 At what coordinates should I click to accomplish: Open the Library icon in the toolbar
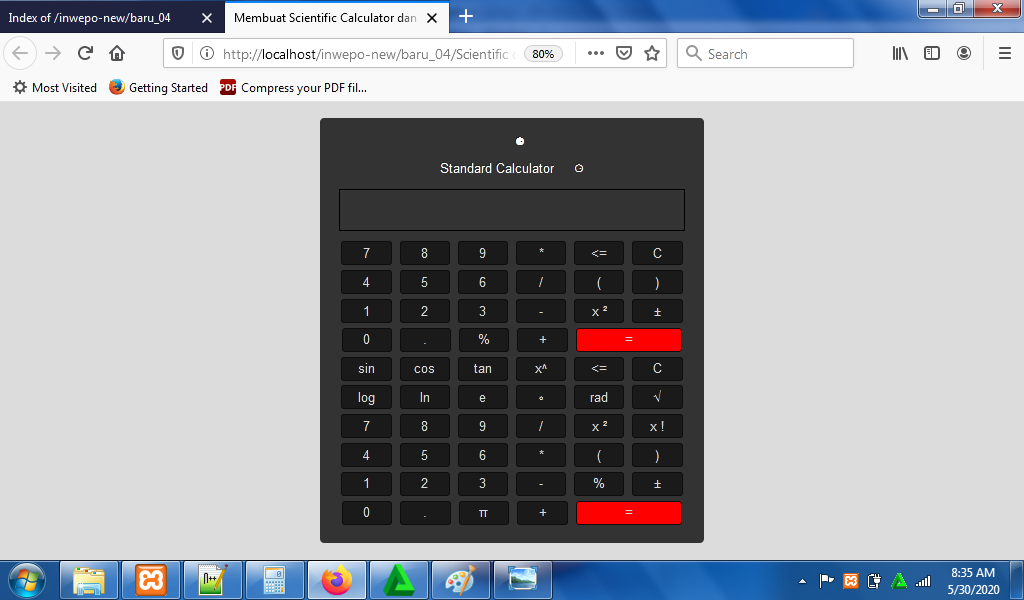click(900, 54)
